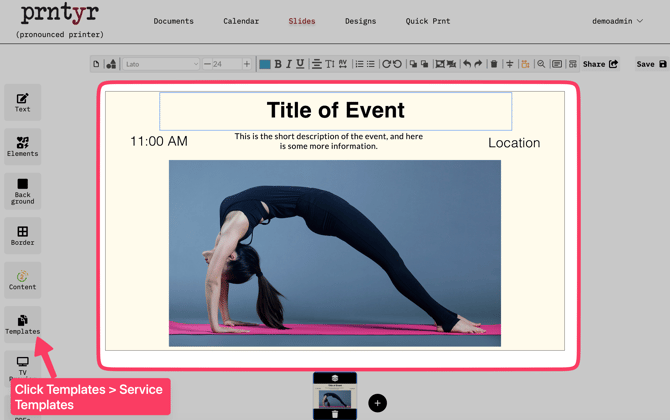Screen dimensions: 670x420
Task: Open the Border options
Action: point(22,235)
